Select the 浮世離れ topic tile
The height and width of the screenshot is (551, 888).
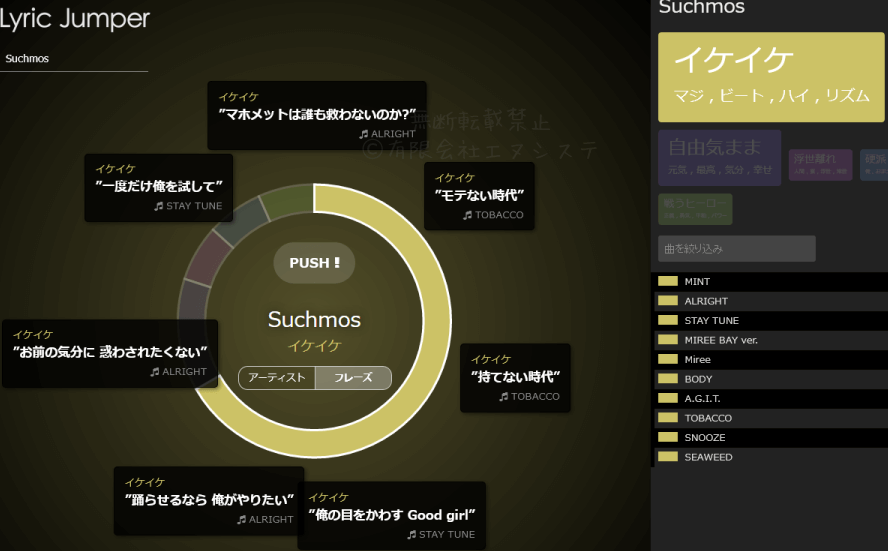pos(820,165)
